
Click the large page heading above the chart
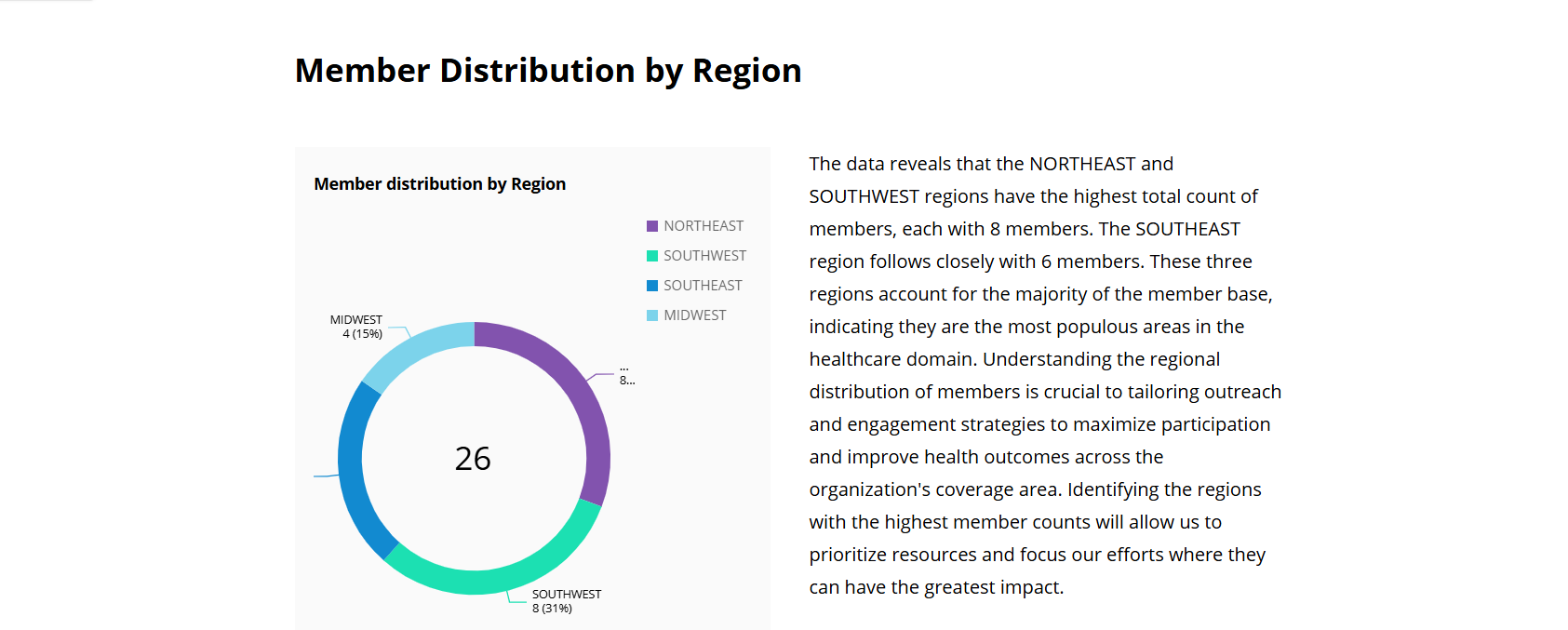[548, 71]
